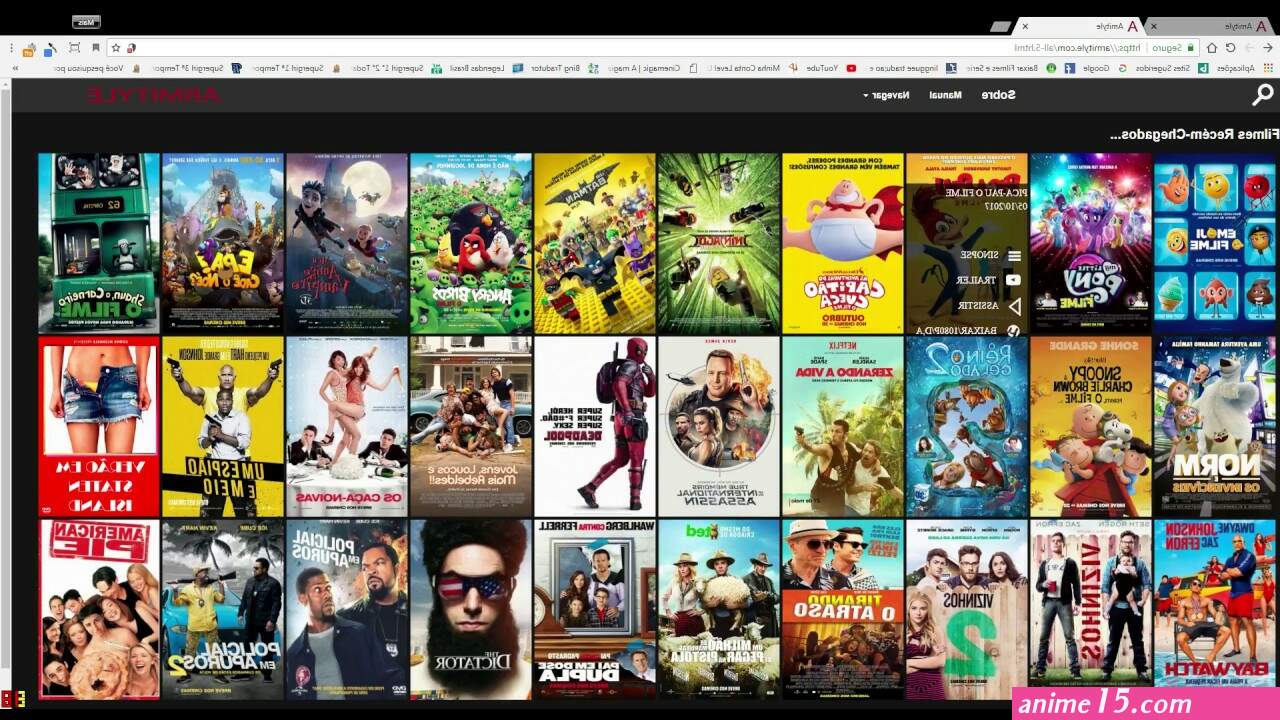Open the Você pesquisou por bookmark
This screenshot has height=720, width=1280.
(97, 68)
